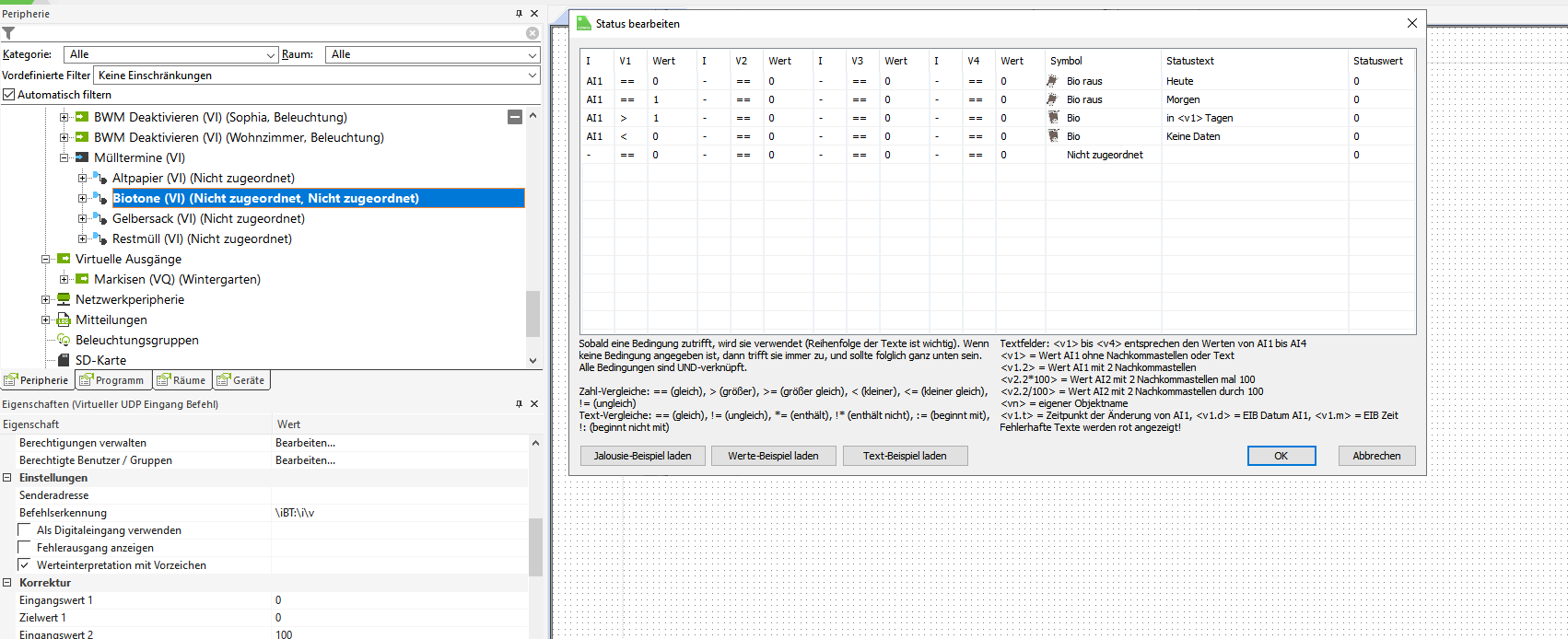Click the filter funnel icon in Peripherie panel
1568x639 pixels.
tap(8, 33)
